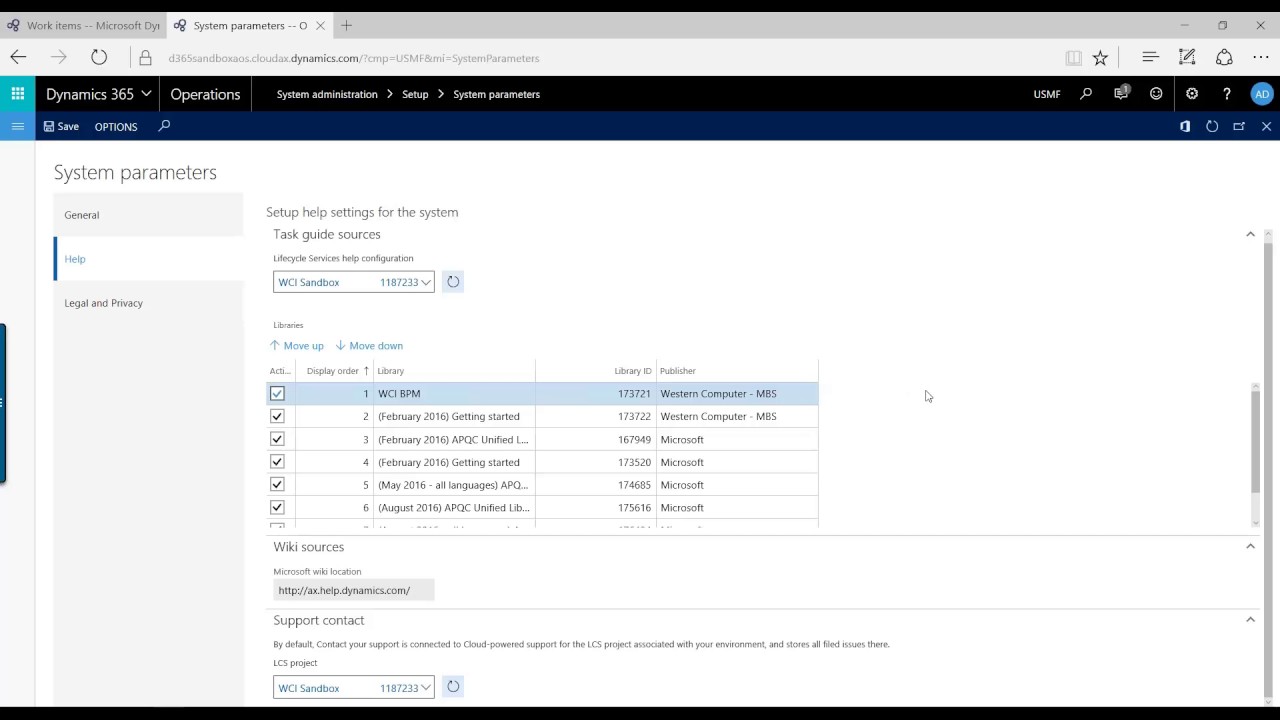Open the Dynamics 365 app launcher waffle
This screenshot has height=720, width=1280.
17,94
